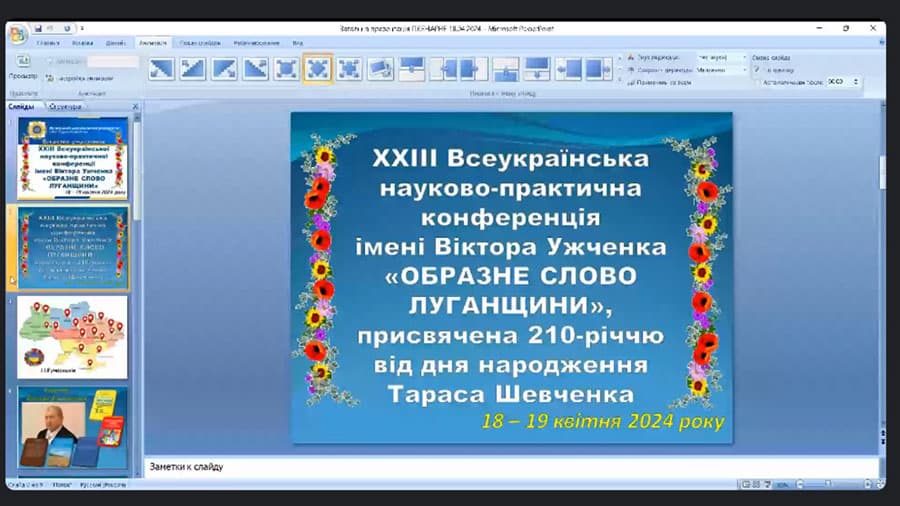Switch to the Слайды pane tab
This screenshot has height=506, width=900.
point(21,106)
